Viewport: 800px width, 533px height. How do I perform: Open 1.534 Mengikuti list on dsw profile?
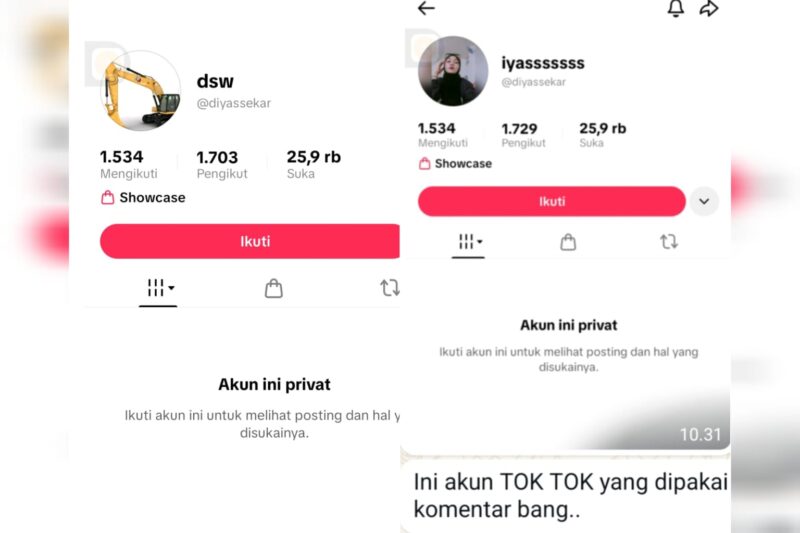coord(129,164)
